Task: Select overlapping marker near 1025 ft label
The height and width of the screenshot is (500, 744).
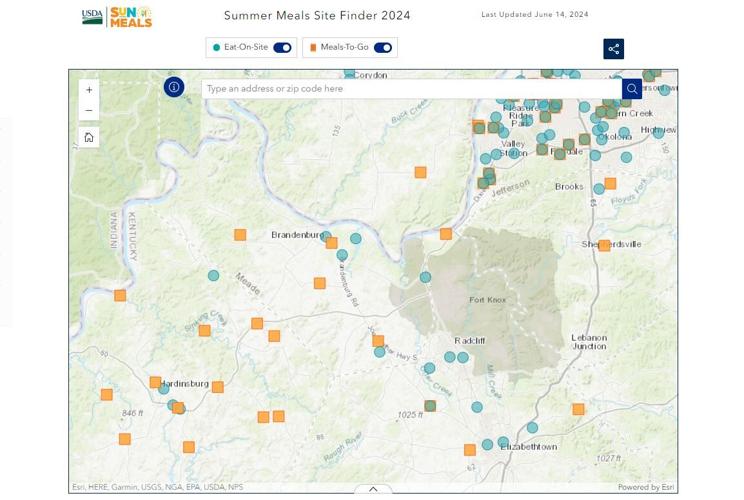Action: click(x=430, y=406)
